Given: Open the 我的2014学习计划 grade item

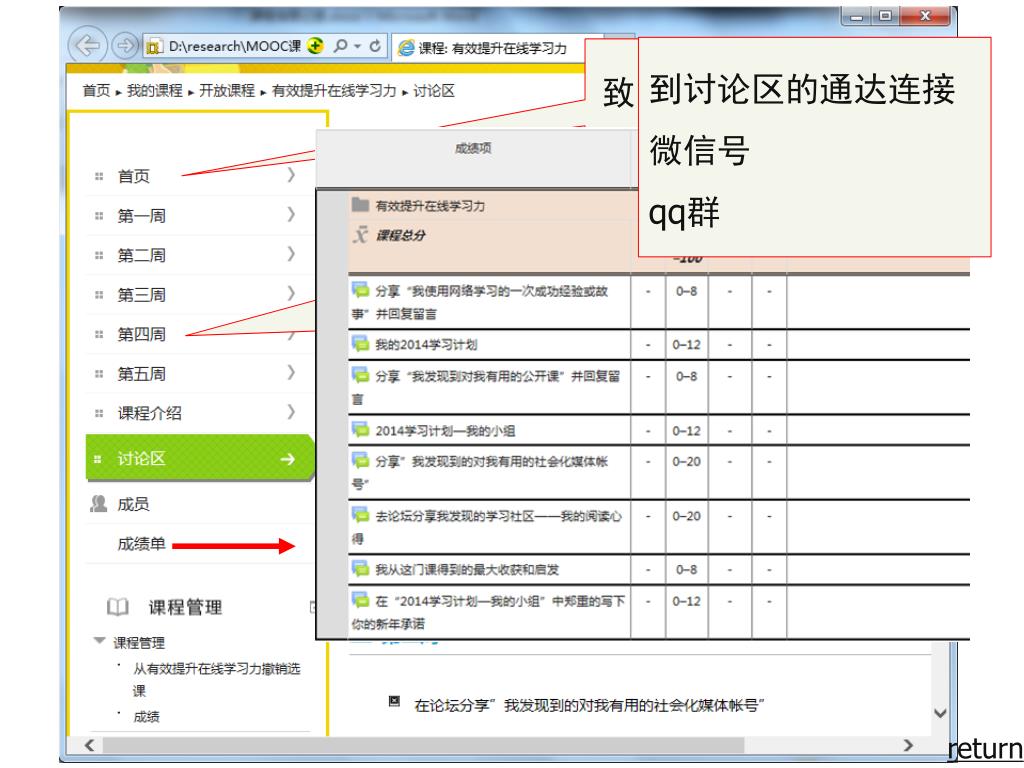Looking at the screenshot, I should point(426,345).
